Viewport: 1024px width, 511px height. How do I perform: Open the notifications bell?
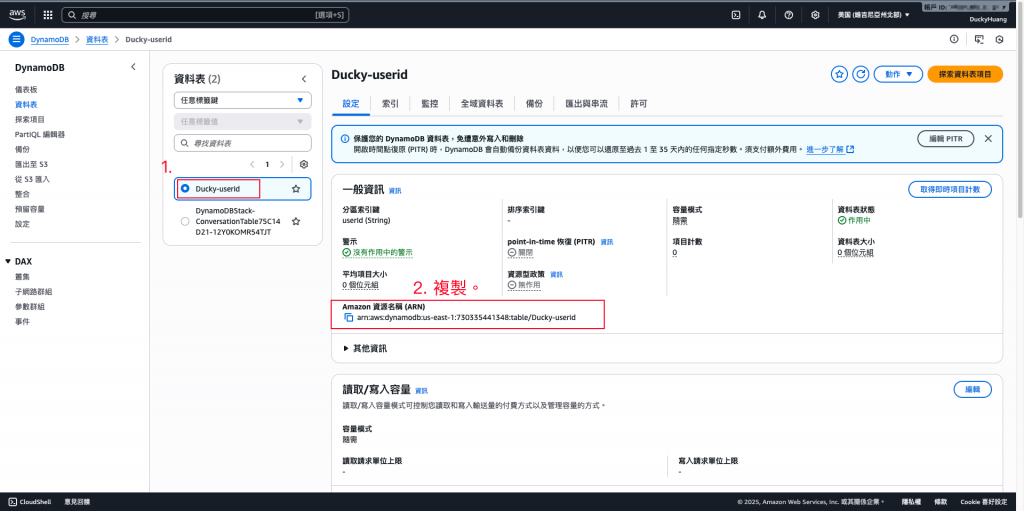(762, 14)
